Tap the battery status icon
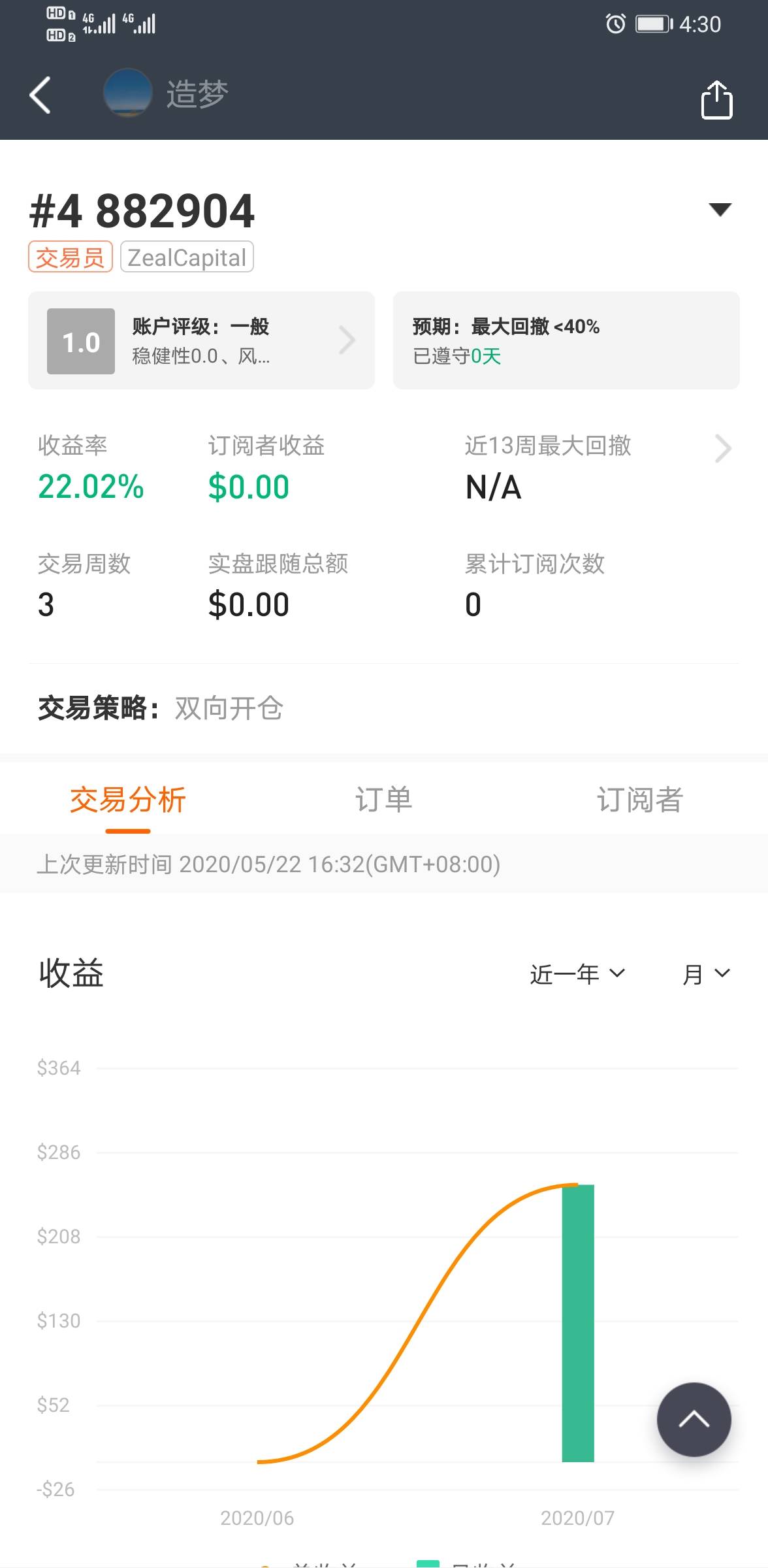The height and width of the screenshot is (1568, 768). 654,24
